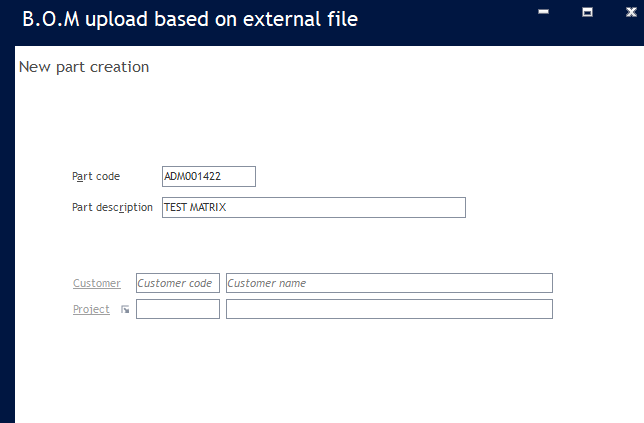
Task: Close the B.O.M upload window
Action: (x=628, y=12)
